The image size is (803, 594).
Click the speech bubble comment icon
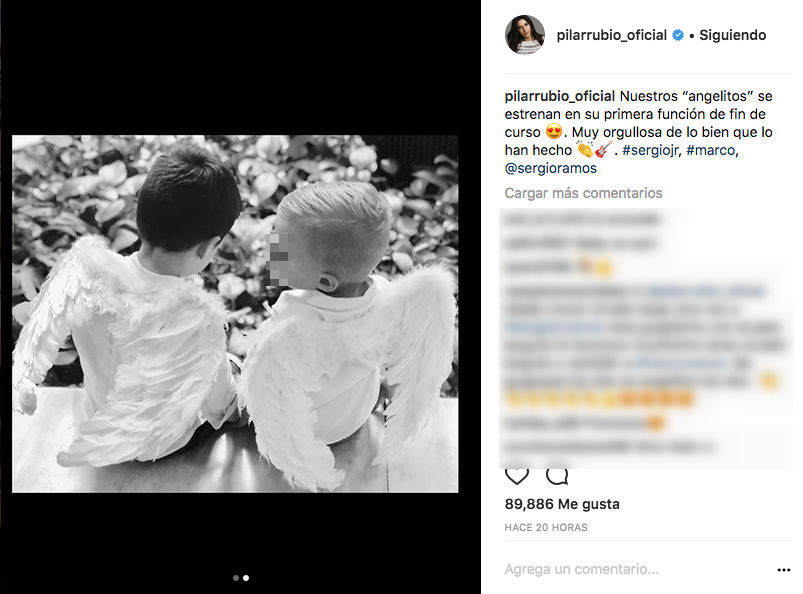pos(557,476)
